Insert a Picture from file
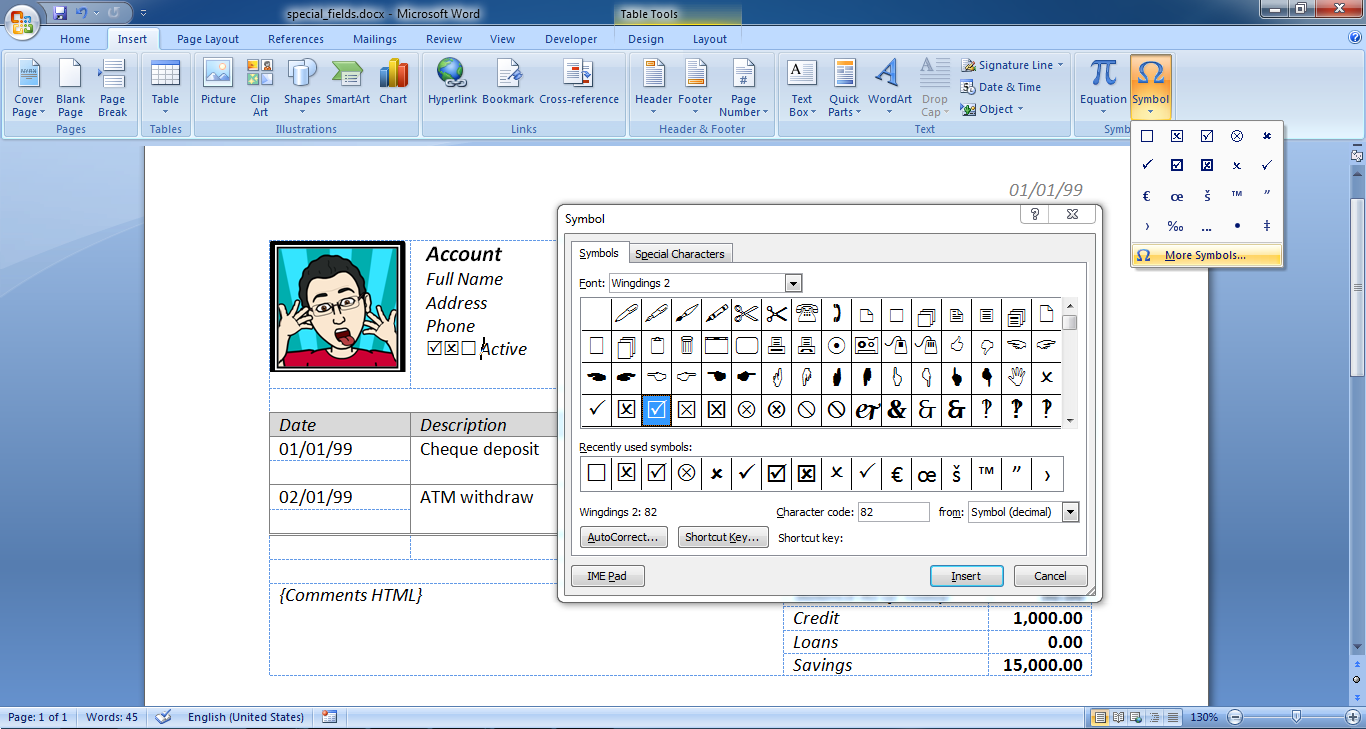 (x=218, y=82)
